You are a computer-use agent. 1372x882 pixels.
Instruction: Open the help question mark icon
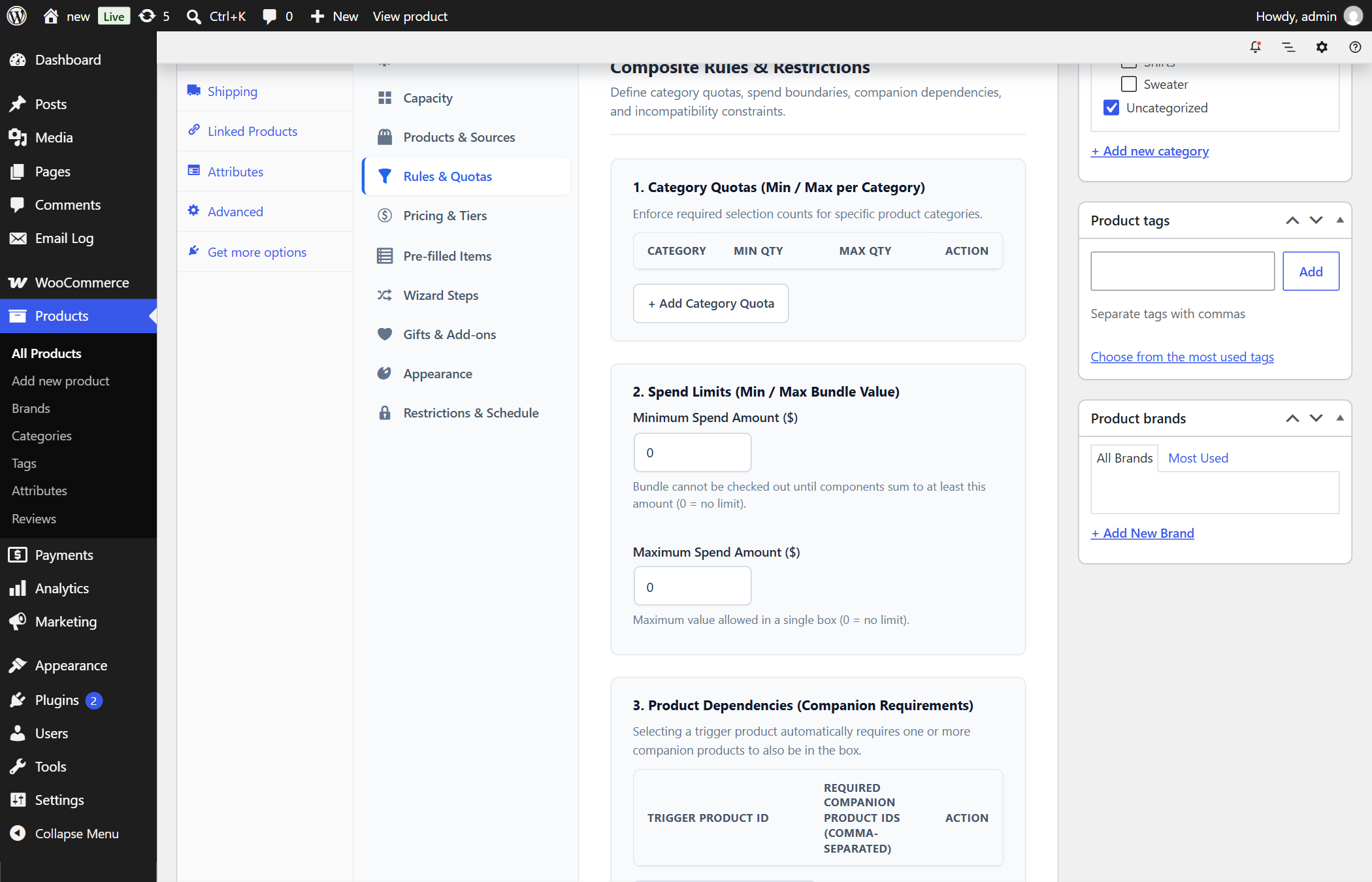pyautogui.click(x=1355, y=47)
